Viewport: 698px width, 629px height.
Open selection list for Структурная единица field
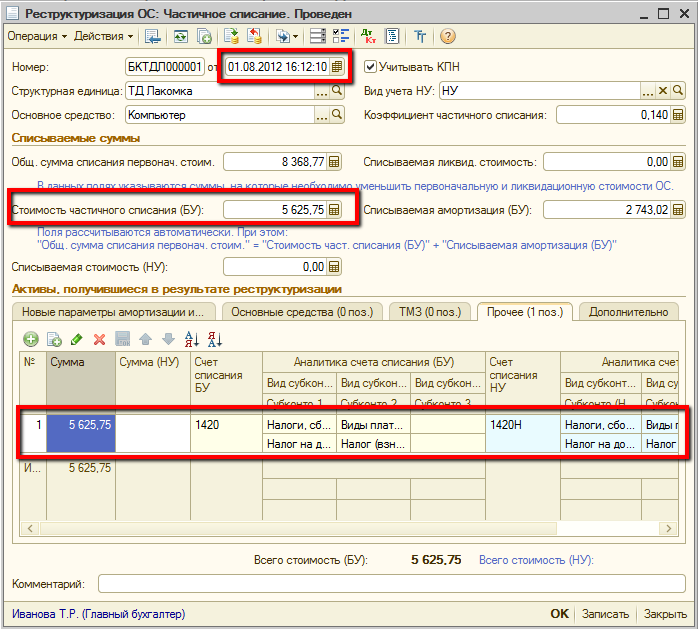pyautogui.click(x=322, y=91)
